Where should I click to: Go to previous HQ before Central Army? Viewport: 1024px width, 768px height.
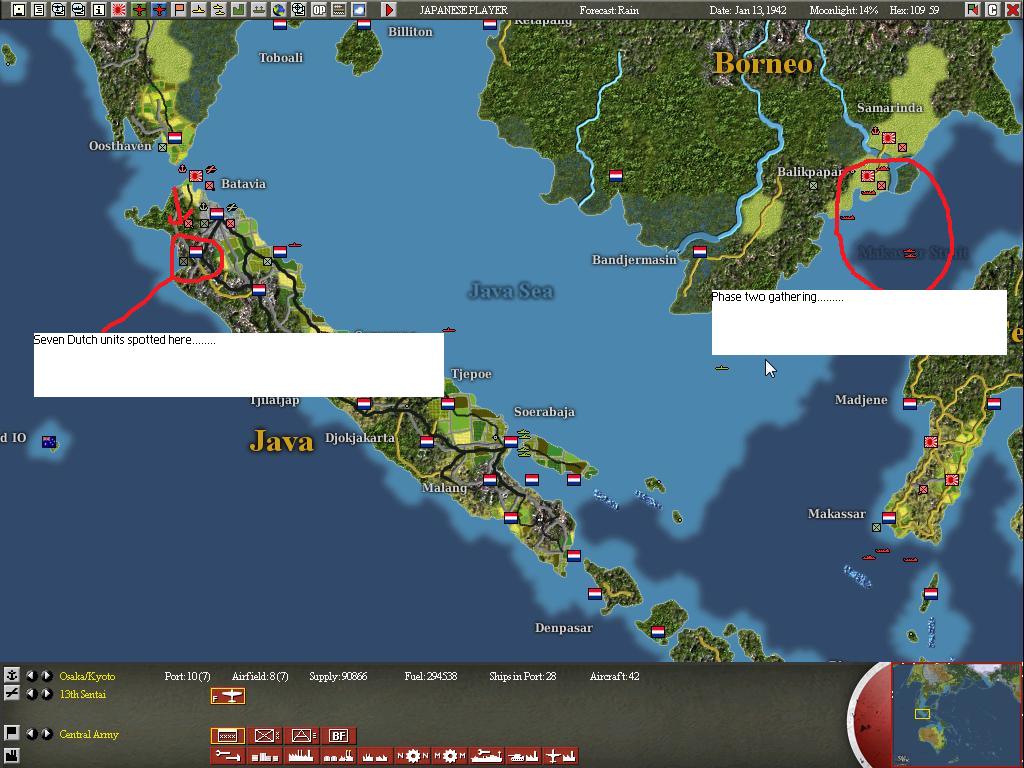(x=31, y=733)
